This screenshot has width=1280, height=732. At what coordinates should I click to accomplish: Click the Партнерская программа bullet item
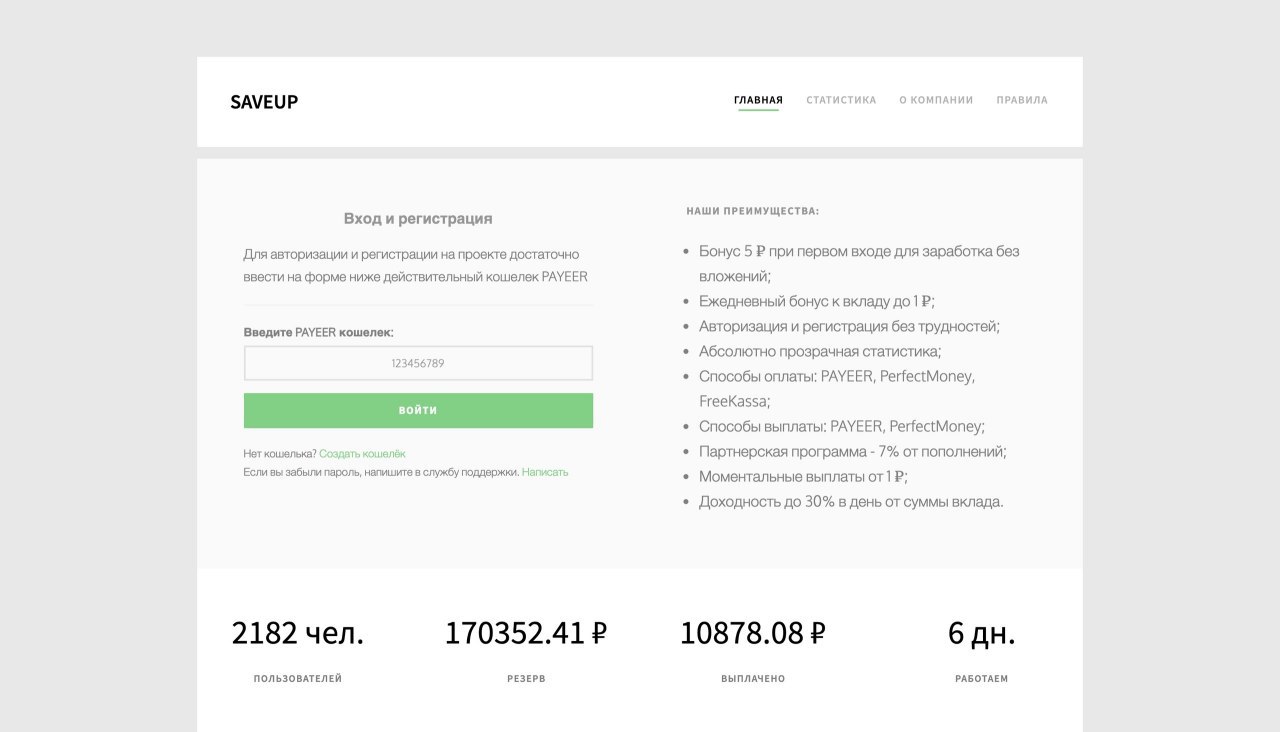(x=852, y=452)
